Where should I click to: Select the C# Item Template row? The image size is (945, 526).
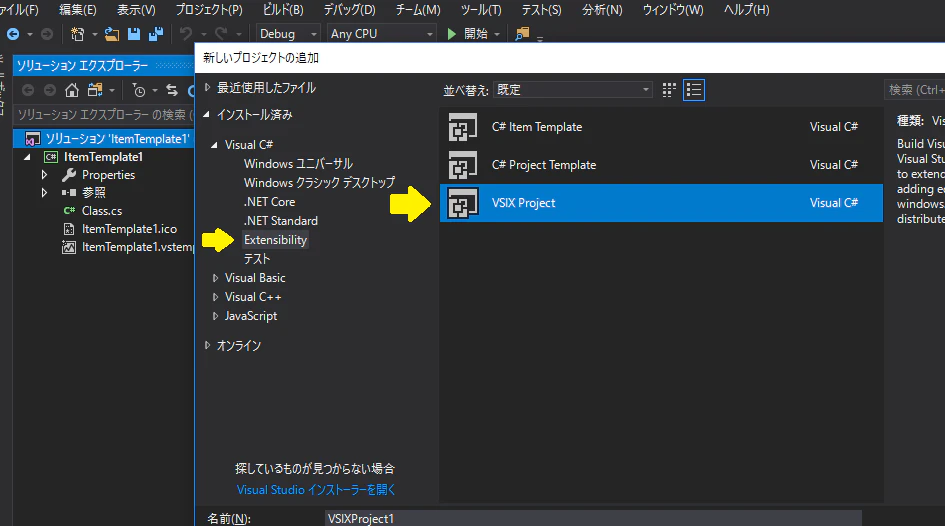661,127
